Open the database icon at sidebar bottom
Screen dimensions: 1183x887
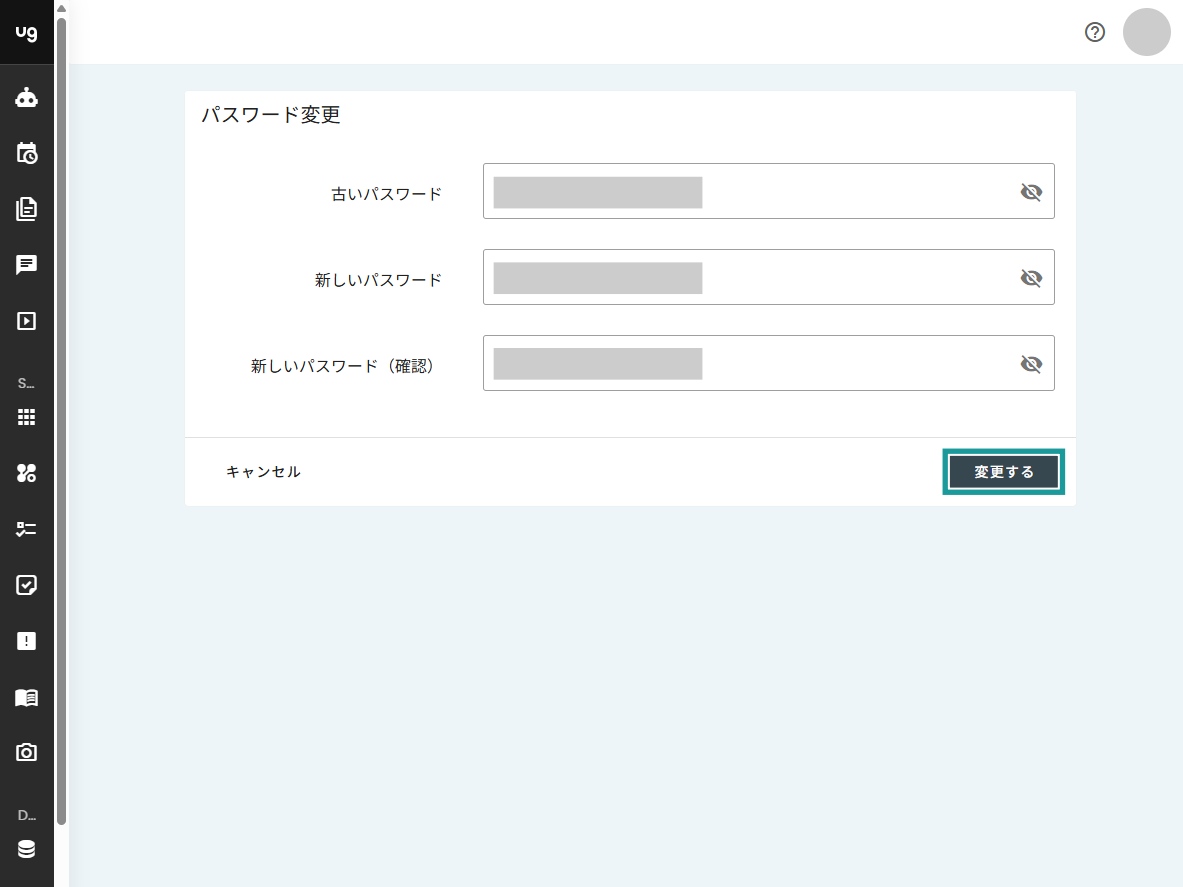point(26,849)
